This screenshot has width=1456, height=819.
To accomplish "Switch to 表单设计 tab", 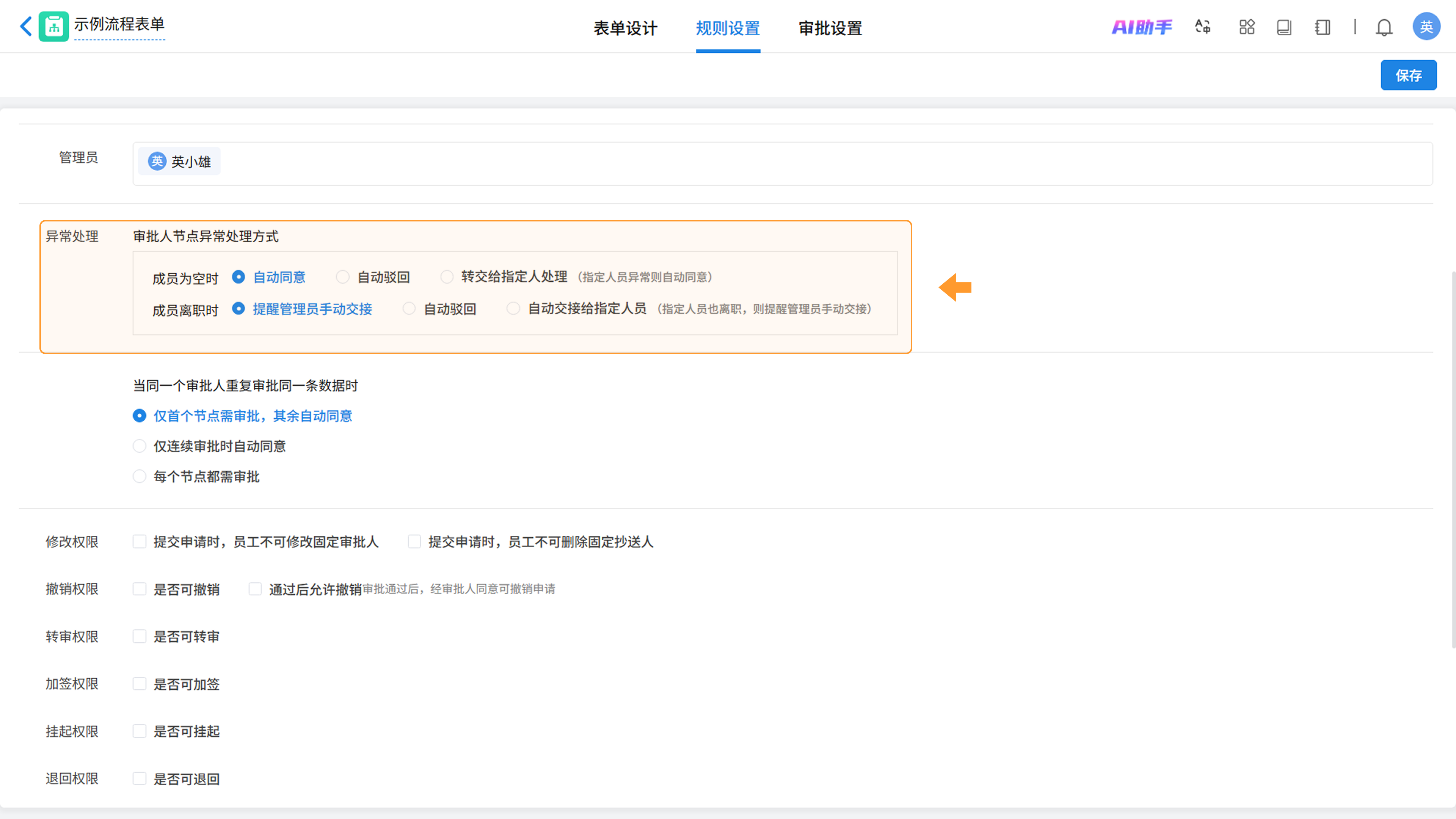I will tap(625, 28).
